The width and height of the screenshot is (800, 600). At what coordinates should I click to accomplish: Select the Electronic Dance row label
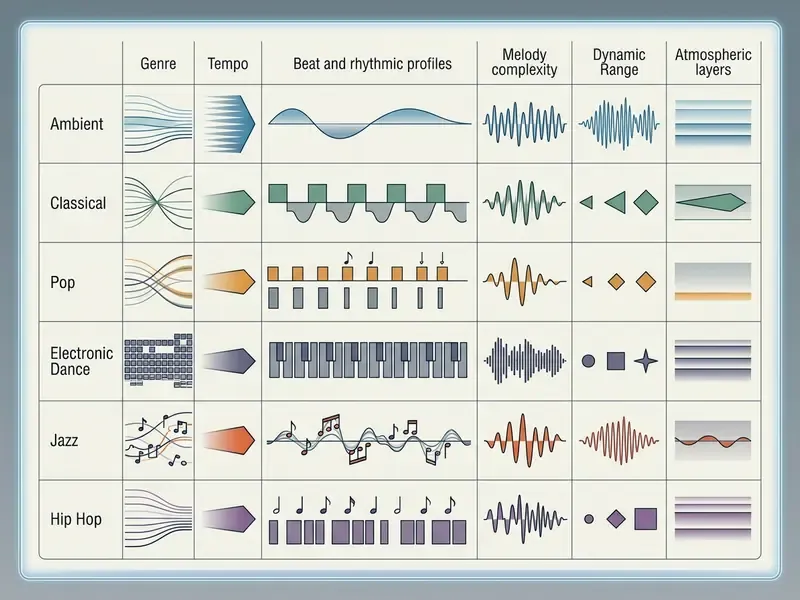pos(81,361)
